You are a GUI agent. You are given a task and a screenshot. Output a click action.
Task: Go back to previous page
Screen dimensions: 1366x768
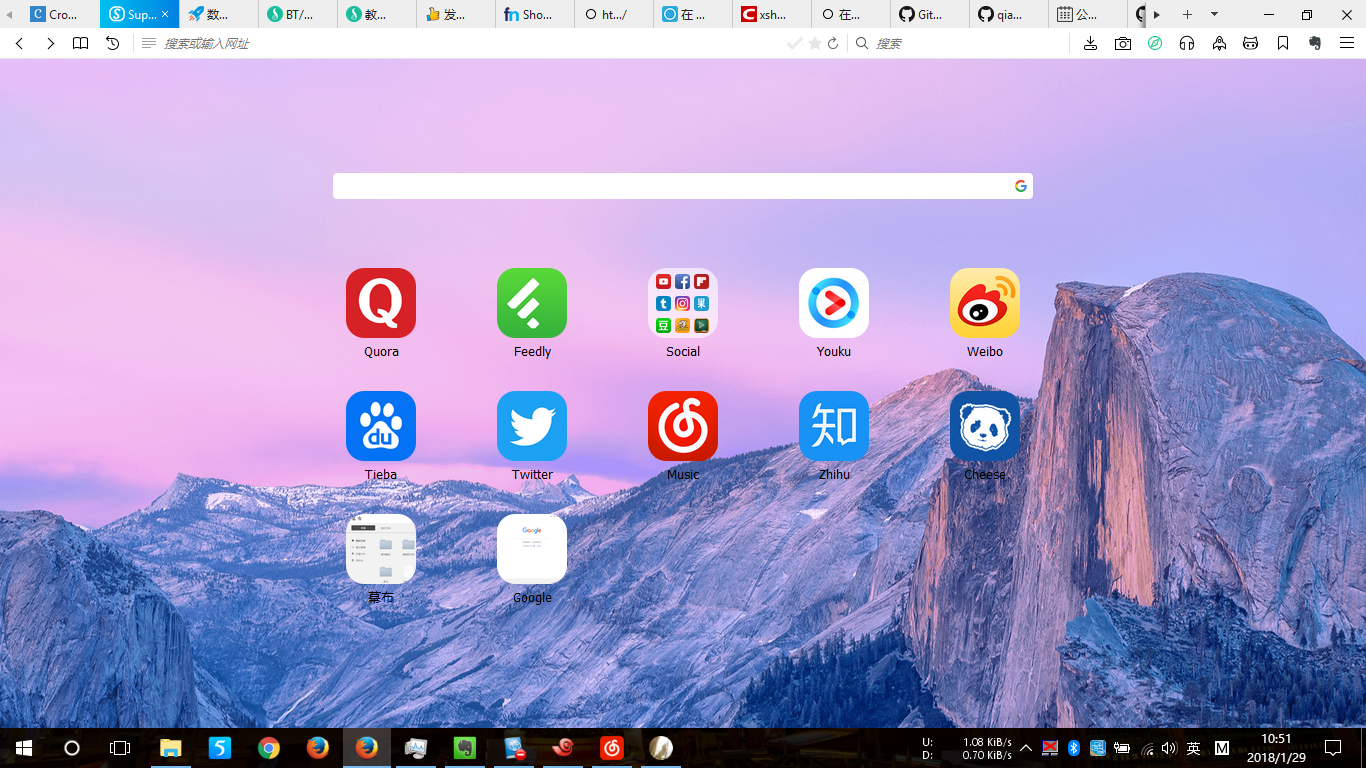click(x=20, y=44)
